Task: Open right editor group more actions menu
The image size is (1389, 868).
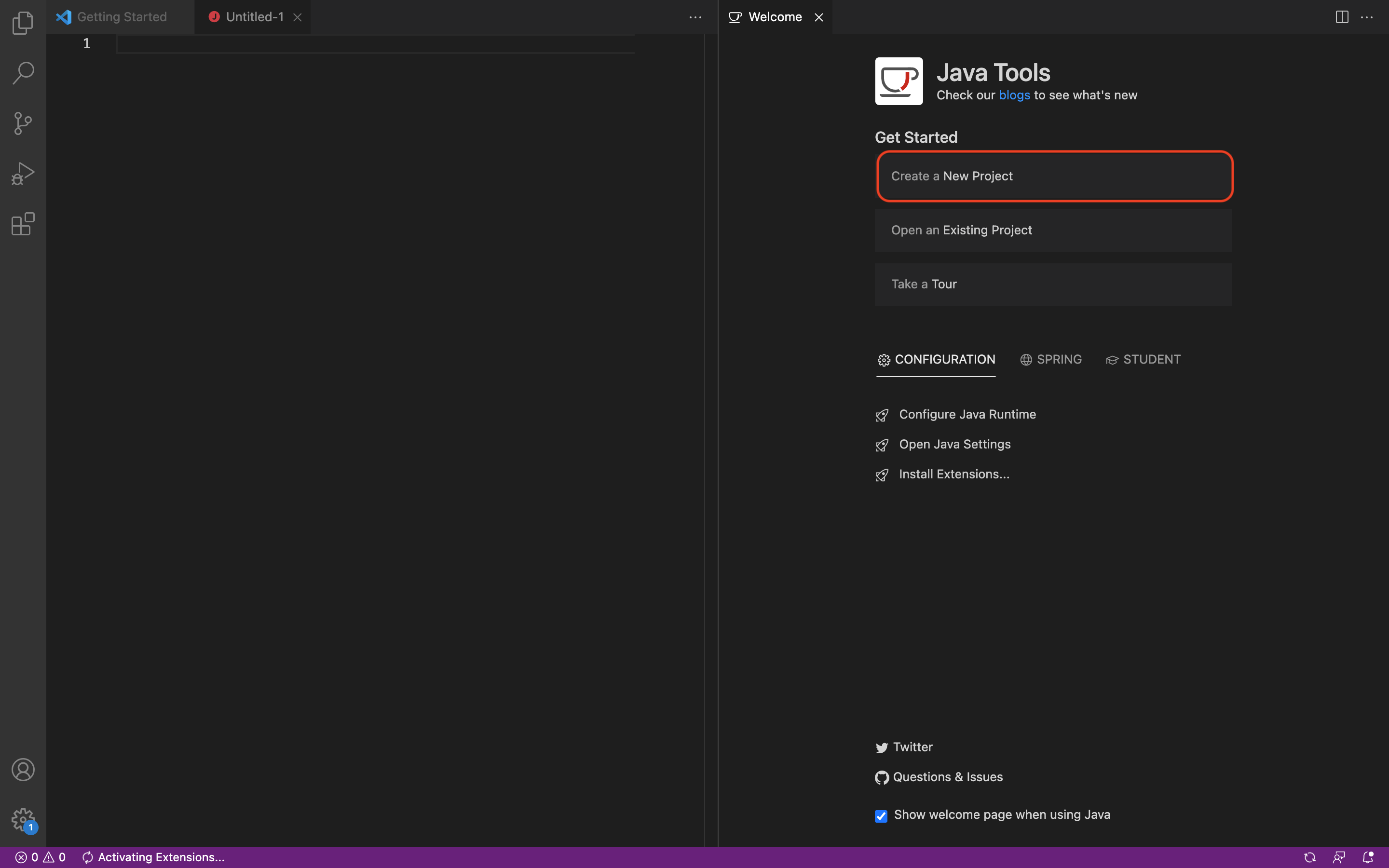Action: click(x=1367, y=17)
